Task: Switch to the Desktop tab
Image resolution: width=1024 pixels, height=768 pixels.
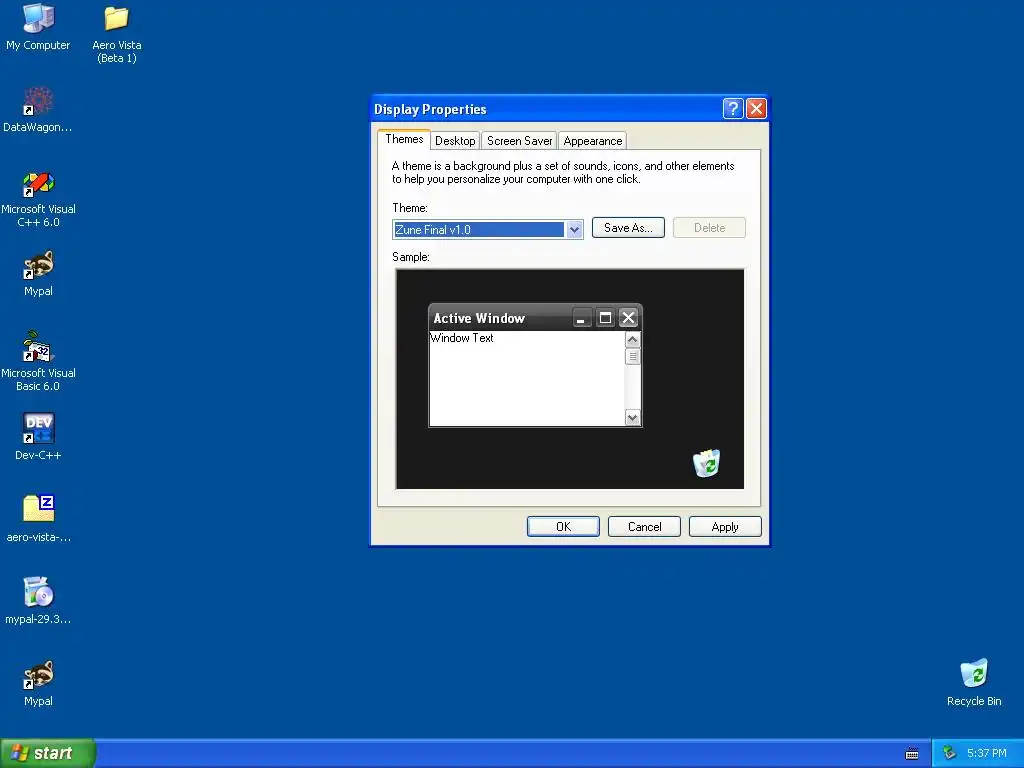Action: 455,141
